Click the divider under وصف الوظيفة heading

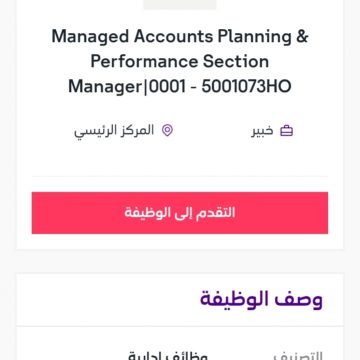pyautogui.click(x=180, y=326)
